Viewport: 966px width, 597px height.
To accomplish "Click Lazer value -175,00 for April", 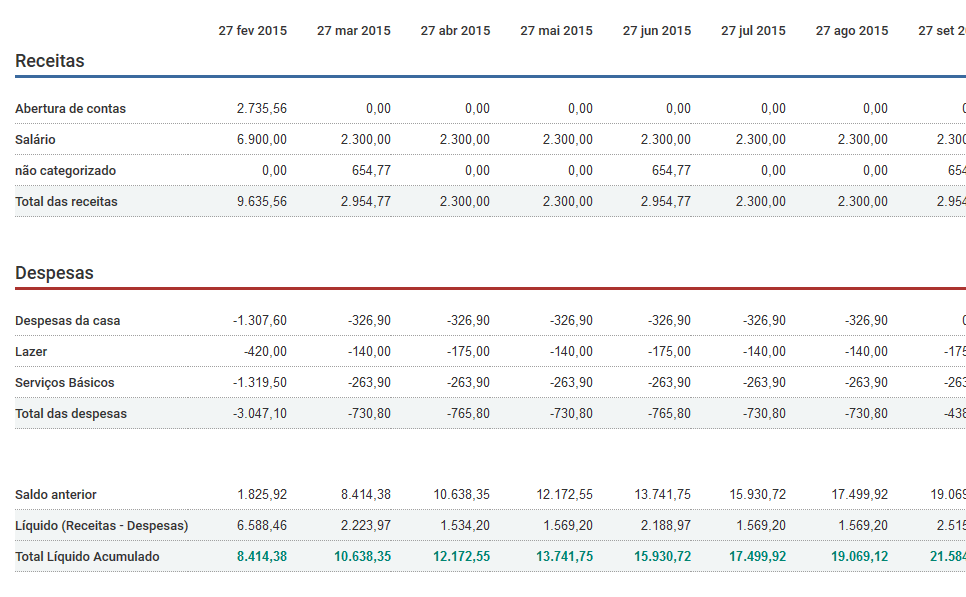I will tap(468, 352).
